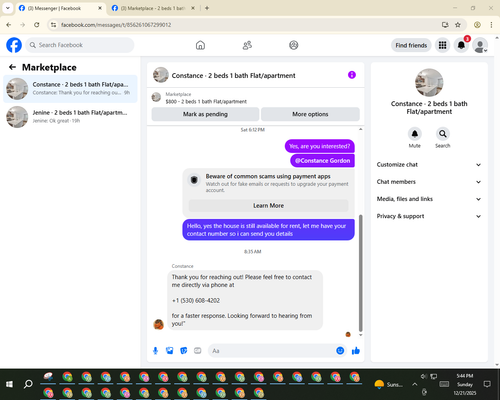
Task: Open the tab search dropdown arrow
Action: coord(8,8)
